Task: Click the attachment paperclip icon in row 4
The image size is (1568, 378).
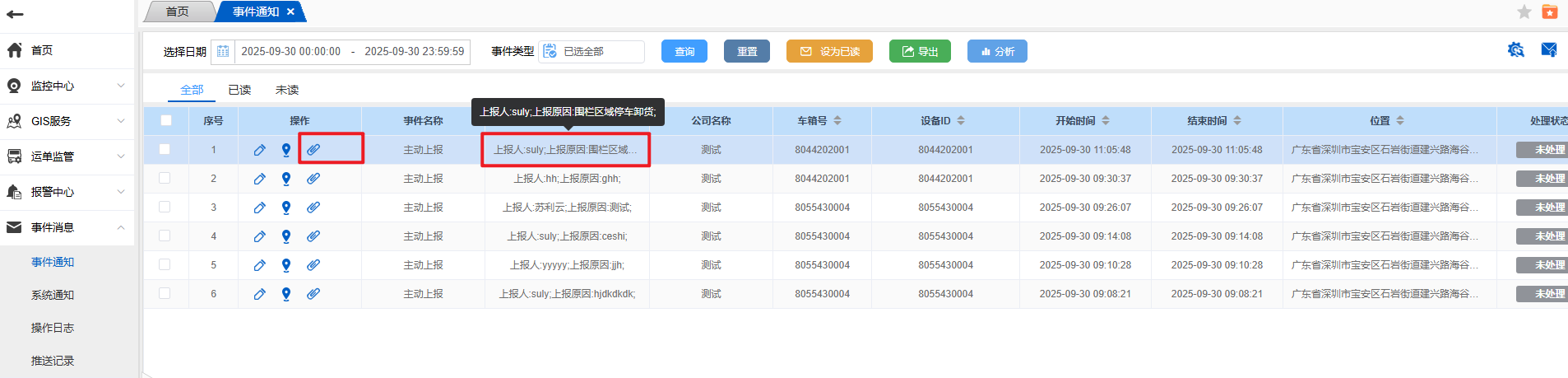Action: click(x=313, y=236)
